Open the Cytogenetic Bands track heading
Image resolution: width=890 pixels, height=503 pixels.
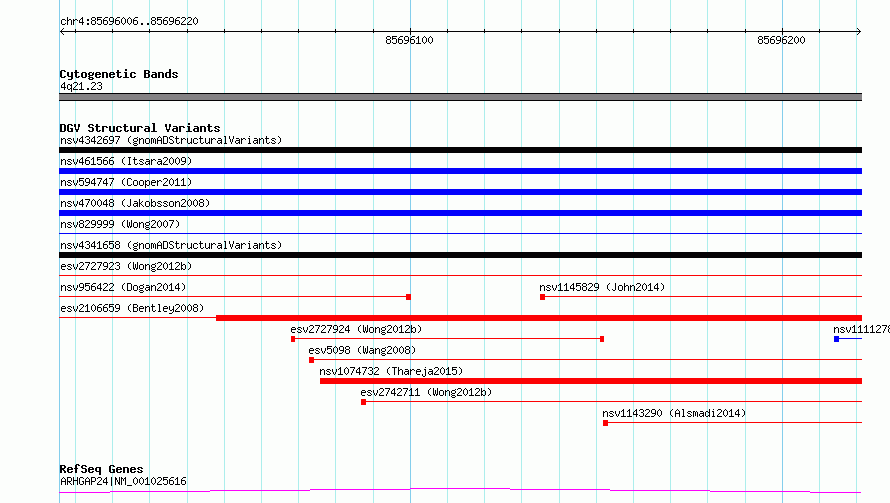119,74
